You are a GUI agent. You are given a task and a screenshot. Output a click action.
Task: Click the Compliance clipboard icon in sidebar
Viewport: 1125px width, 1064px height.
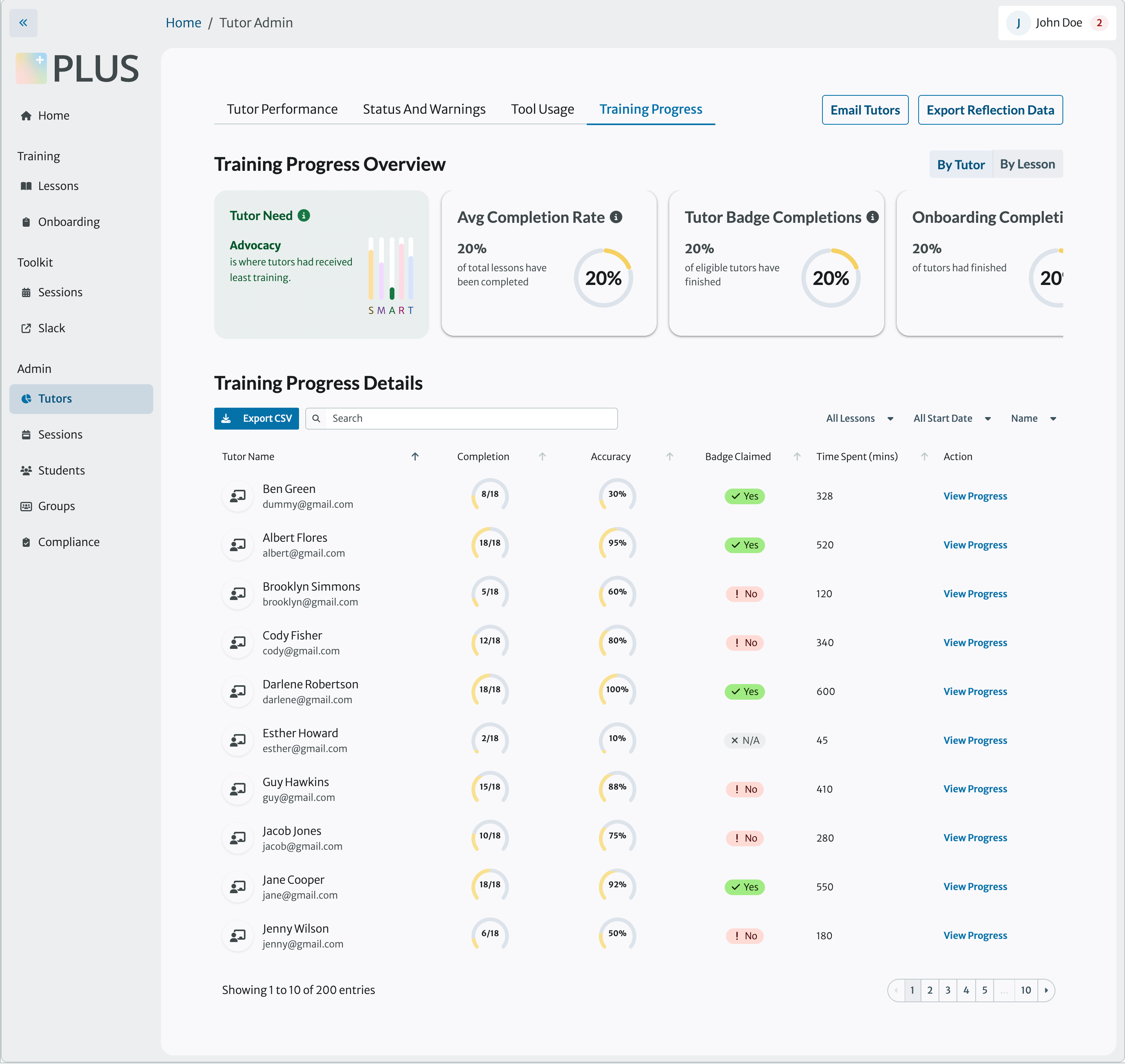26,542
